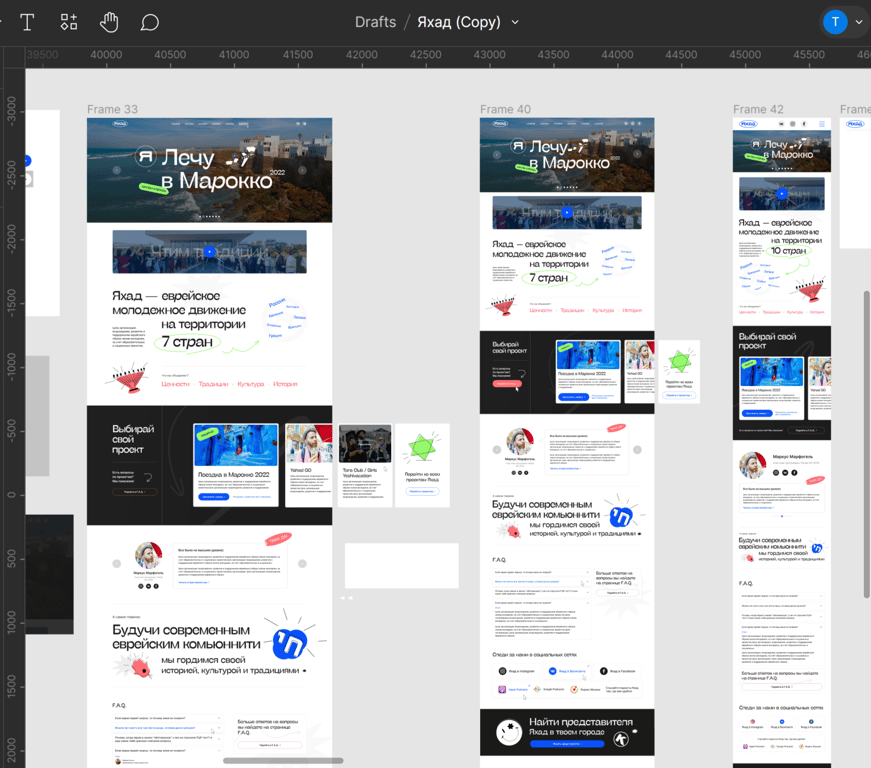Click the blue T user avatar
This screenshot has width=871, height=768.
tap(835, 22)
